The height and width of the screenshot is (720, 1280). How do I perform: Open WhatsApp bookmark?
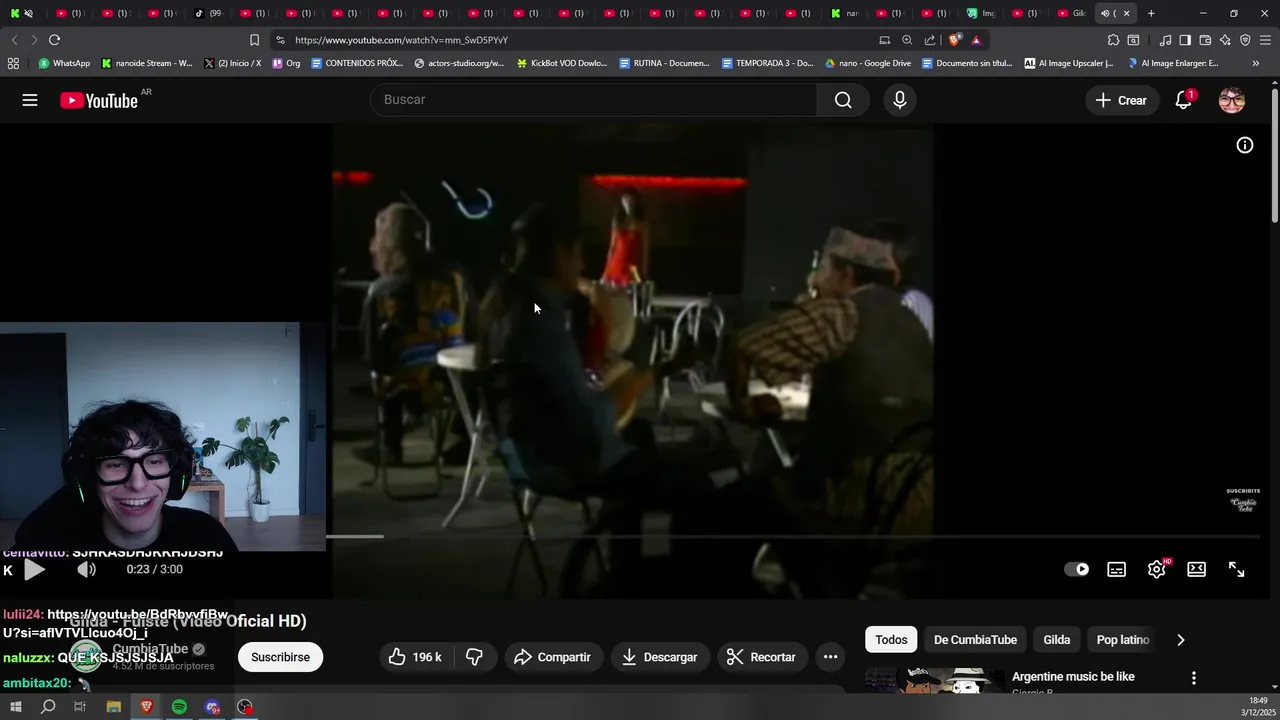64,63
